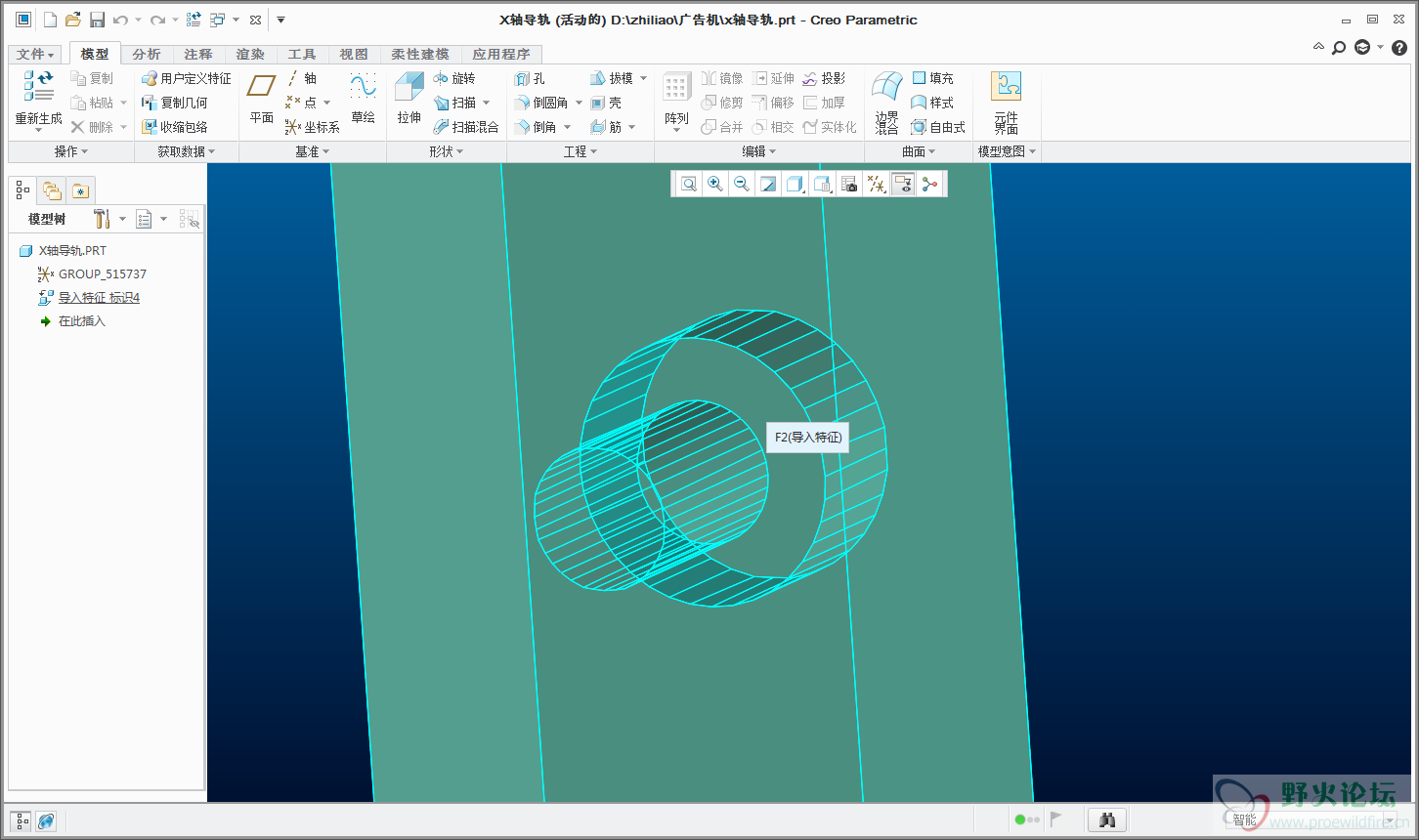
Task: Select the 拉伸 extrude tool
Action: (408, 98)
